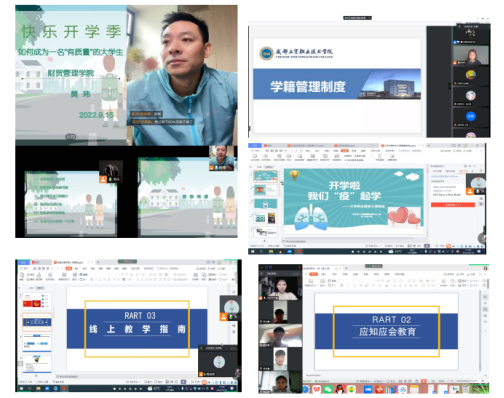This screenshot has width=504, height=398.
Task: Switch to blue home tab in RART 03 window
Action: click(24, 262)
